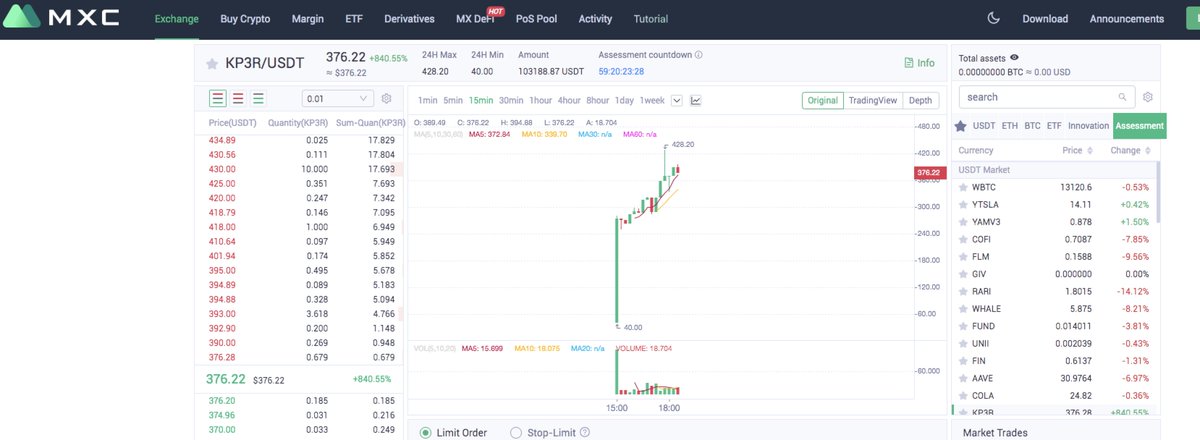1200x440 pixels.
Task: Select the Assessment market tab
Action: (x=1140, y=126)
